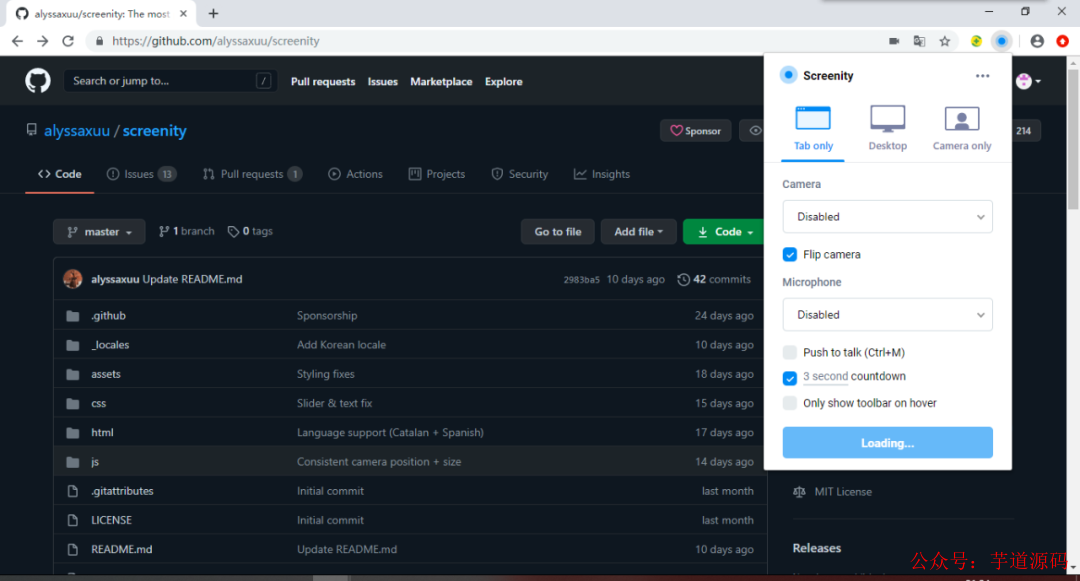Click the GitHub logo icon
This screenshot has width=1080, height=581.
pyautogui.click(x=38, y=81)
